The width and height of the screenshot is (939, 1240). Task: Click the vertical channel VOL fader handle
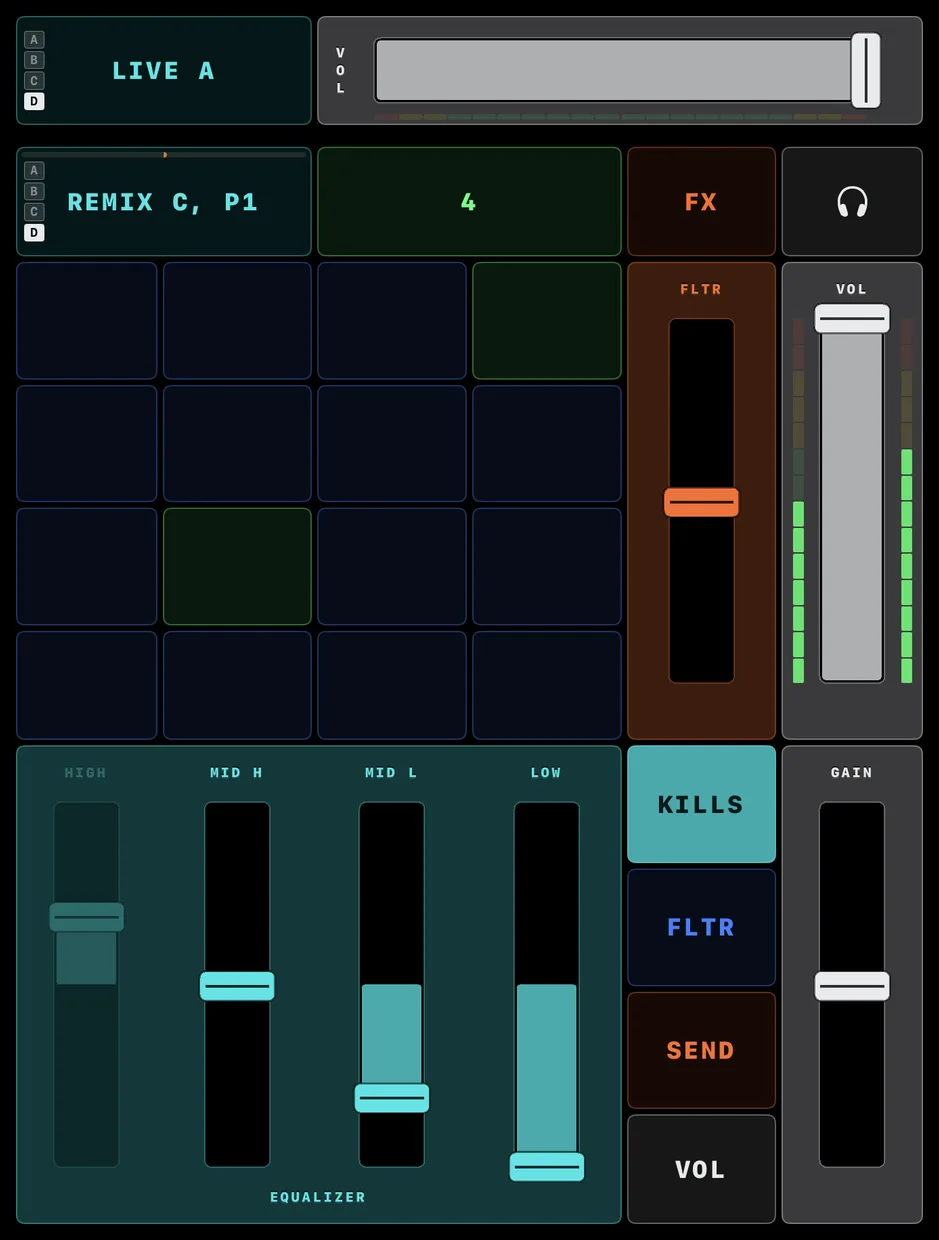(852, 318)
